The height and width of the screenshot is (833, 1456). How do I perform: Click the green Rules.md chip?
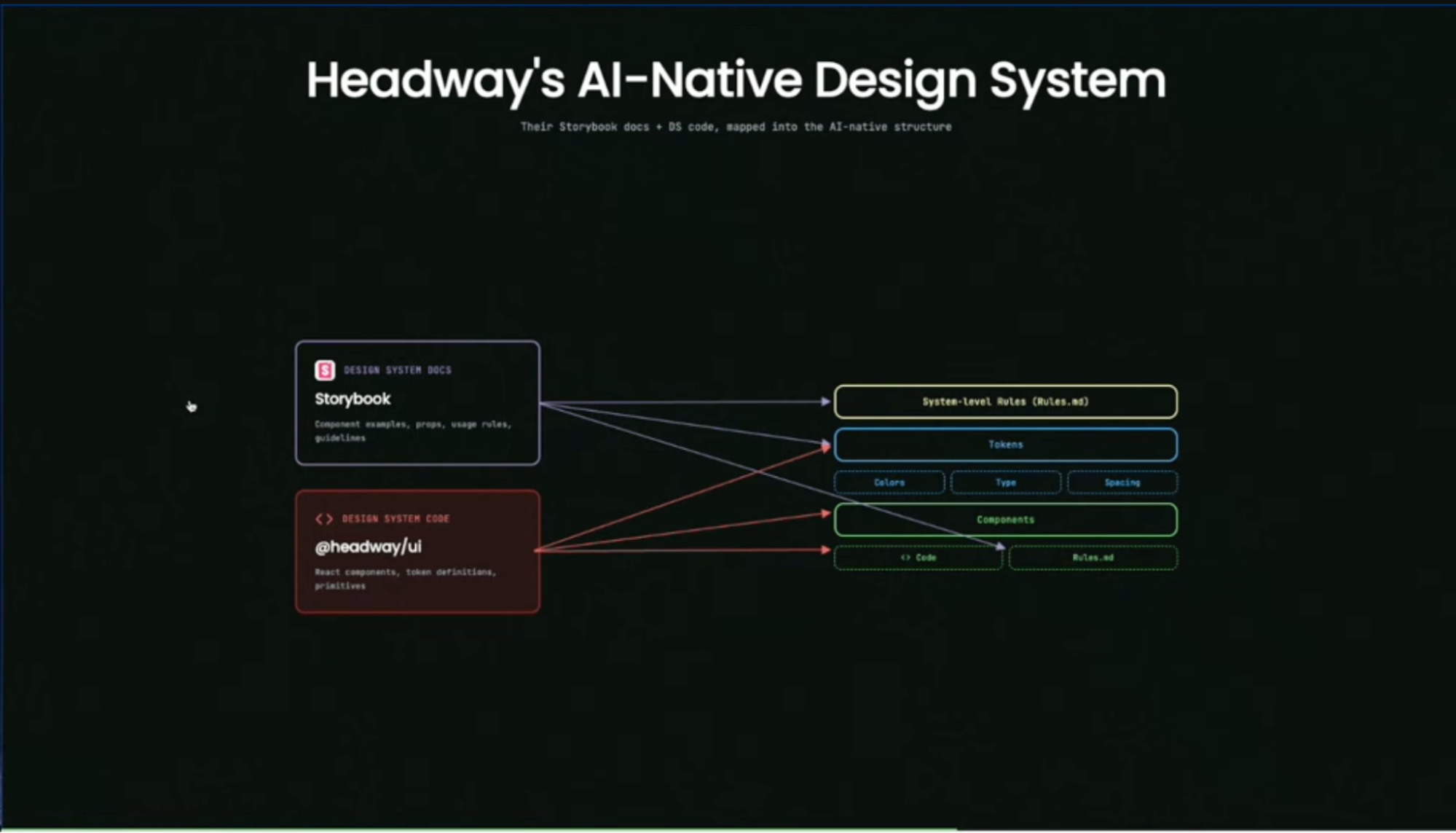[1093, 558]
